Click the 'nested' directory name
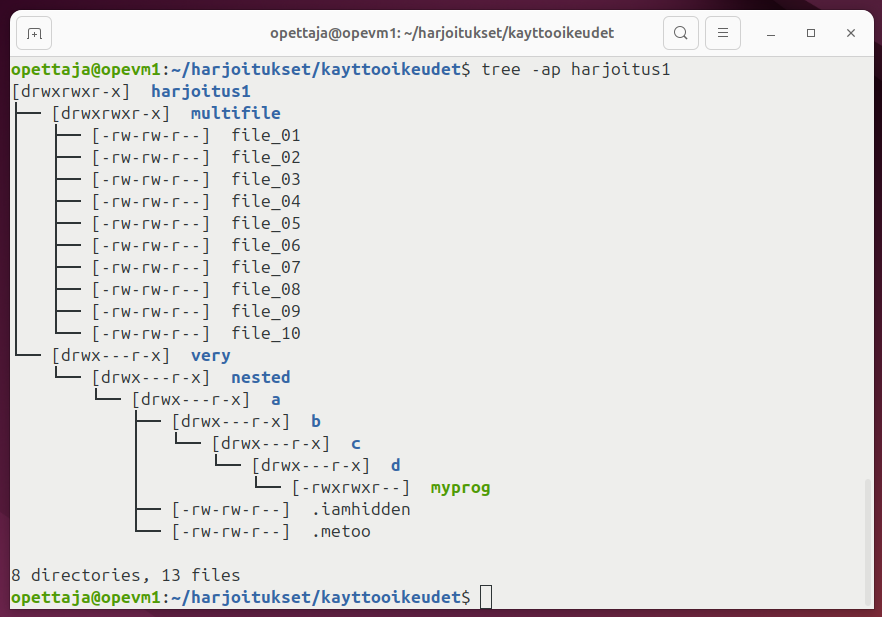 [260, 377]
